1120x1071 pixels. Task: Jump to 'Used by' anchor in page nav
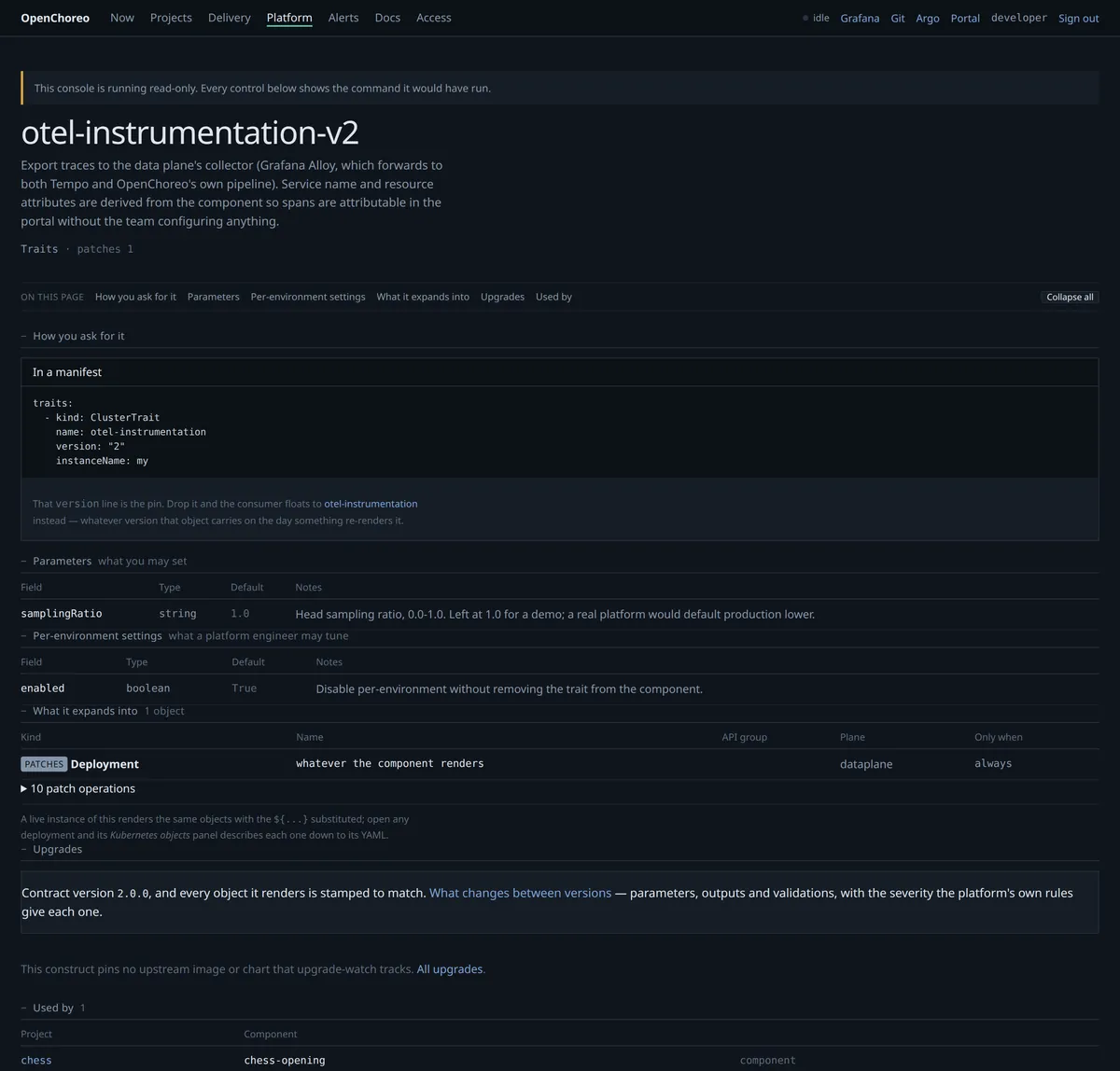[553, 297]
